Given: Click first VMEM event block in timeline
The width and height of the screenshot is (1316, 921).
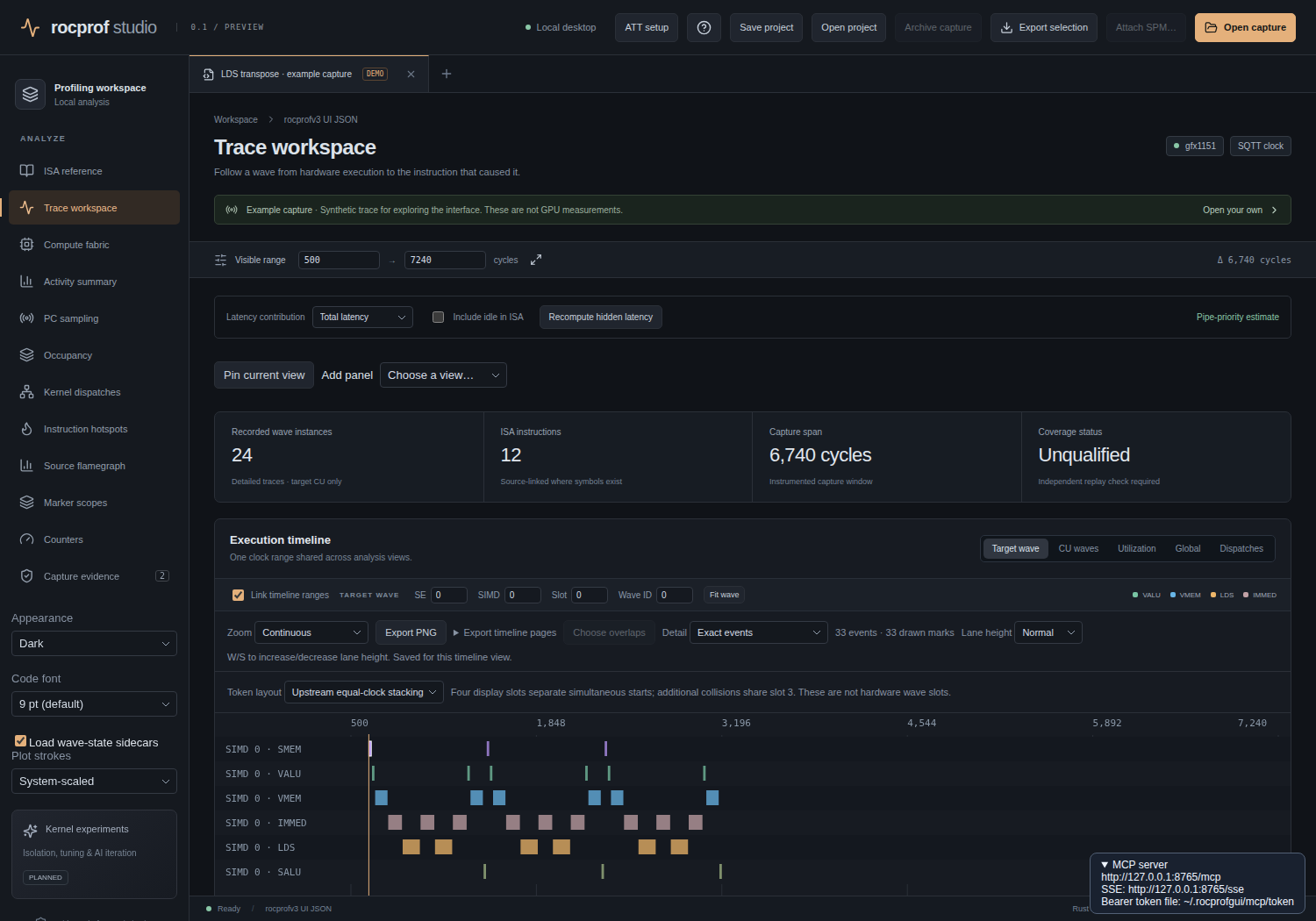Looking at the screenshot, I should click(x=381, y=797).
